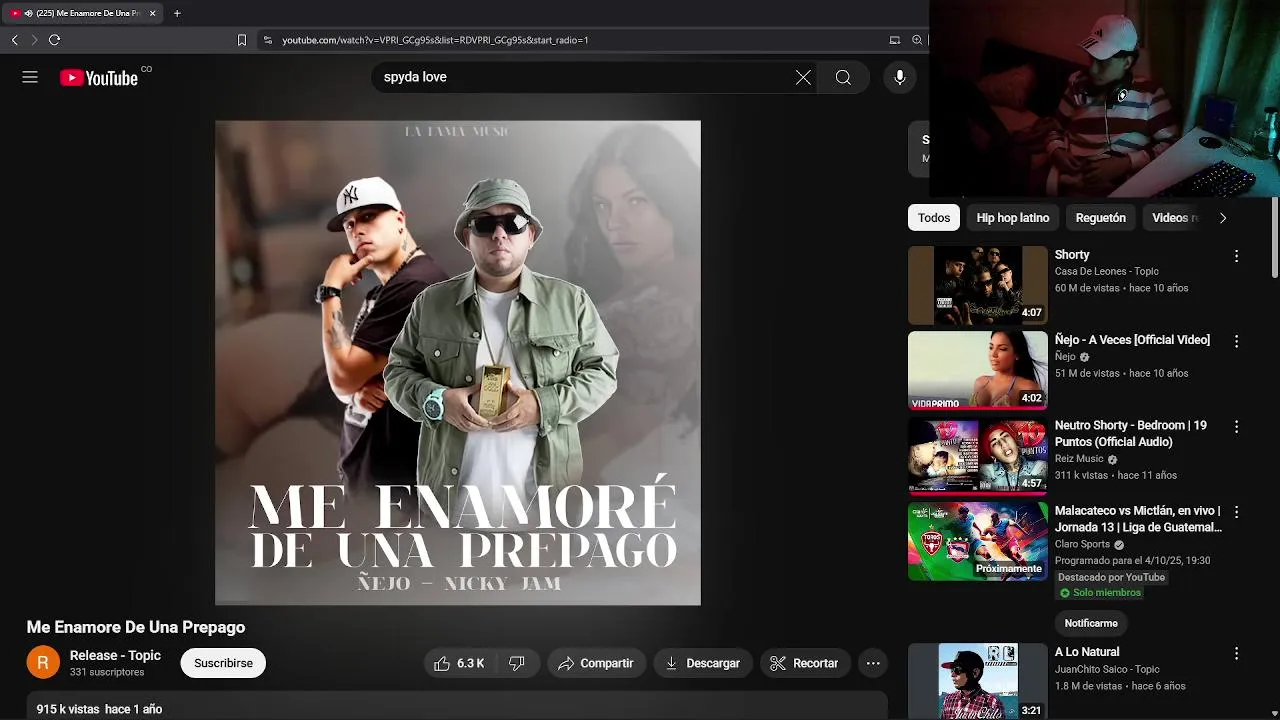Image resolution: width=1280 pixels, height=720 pixels.
Task: Open JuanChito Salco - Topic channel
Action: tap(1107, 670)
